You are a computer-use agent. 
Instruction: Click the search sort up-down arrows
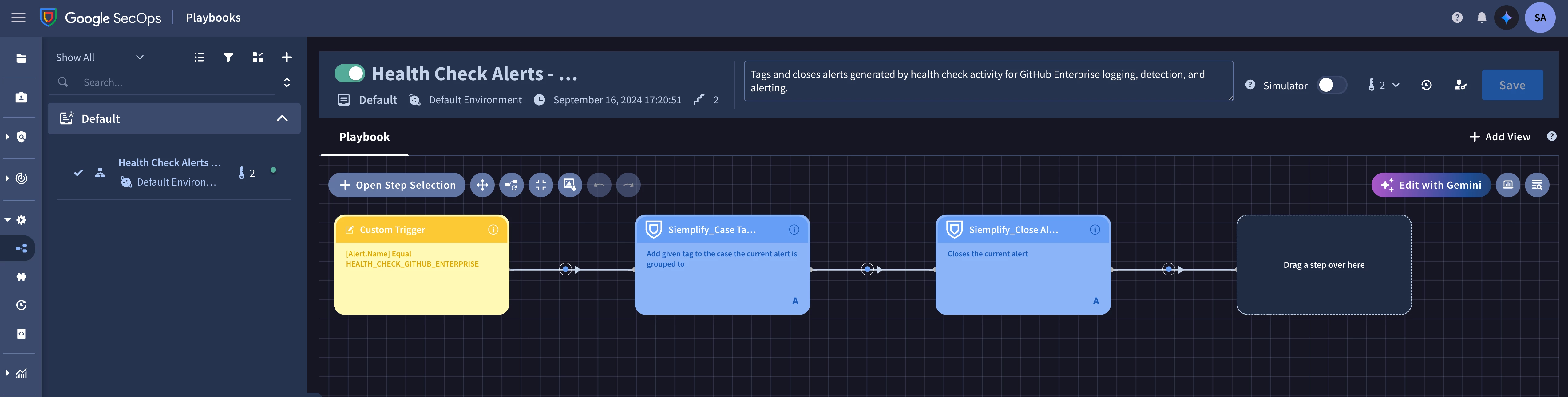coord(287,82)
